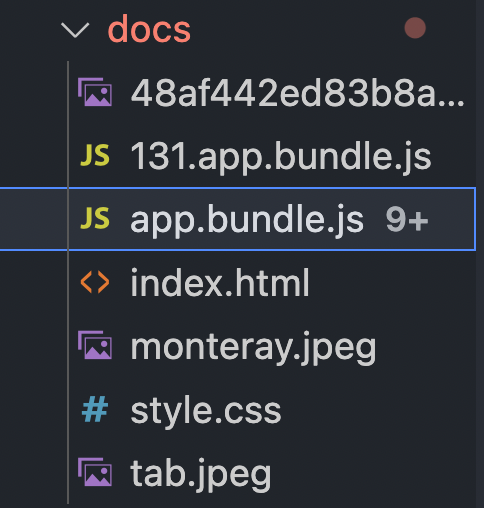
Task: Open the selected app.bundle.js file
Action: (247, 220)
